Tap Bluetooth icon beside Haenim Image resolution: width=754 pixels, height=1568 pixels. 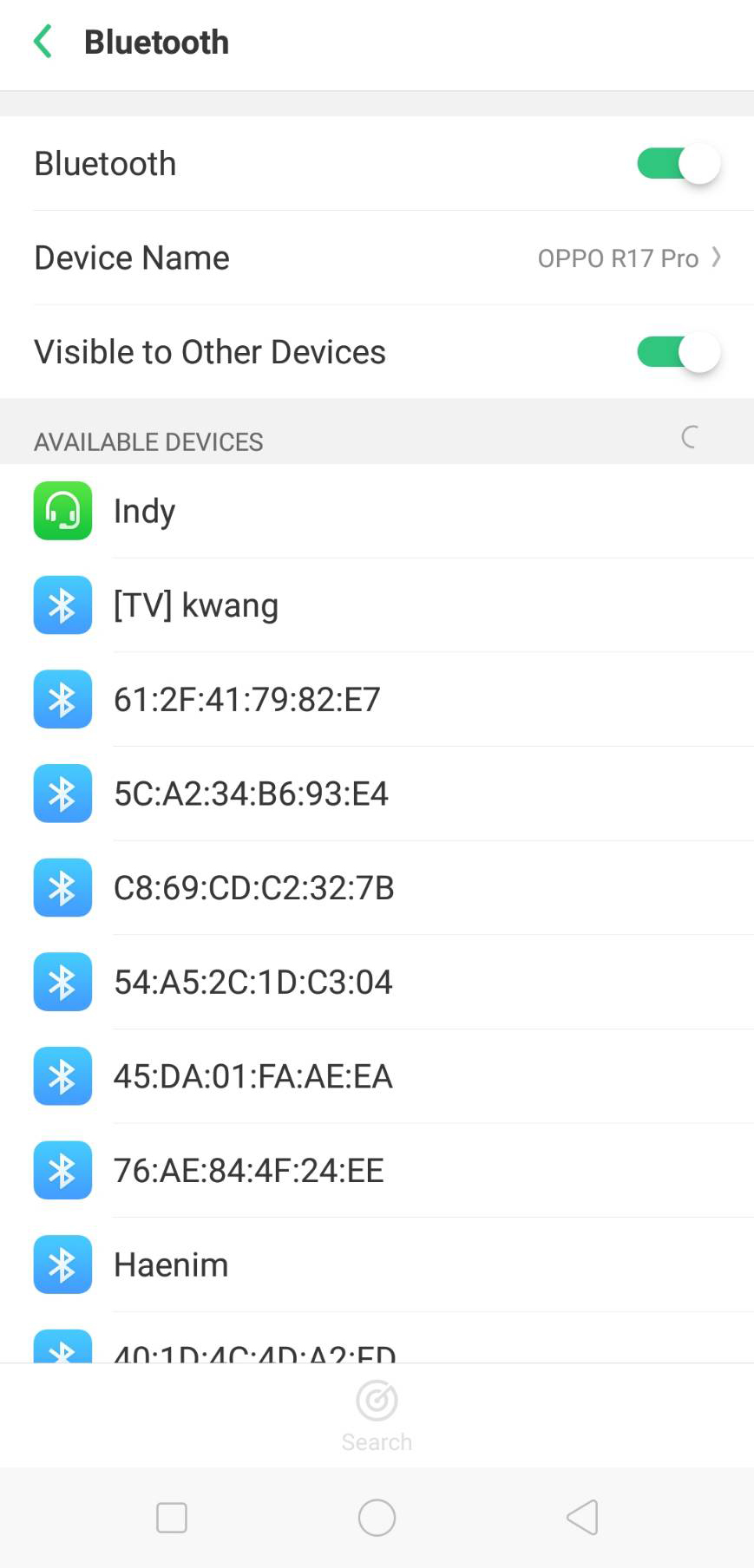[62, 1264]
